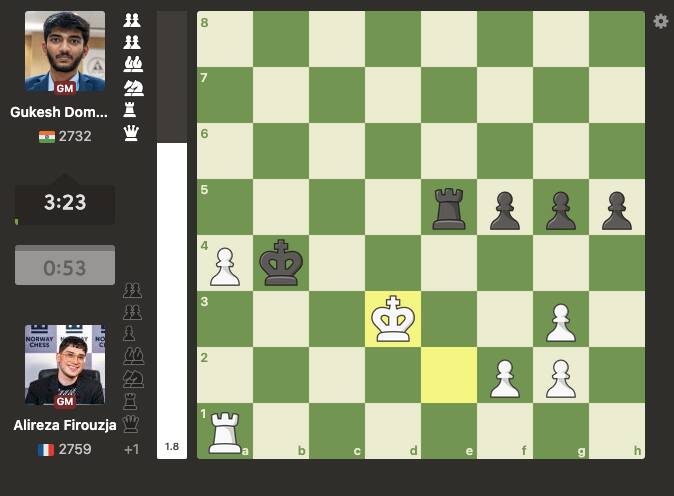Screen dimensions: 674x496
Task: Click Firouzja's topmost captured black pawn pair
Action: pos(132,291)
